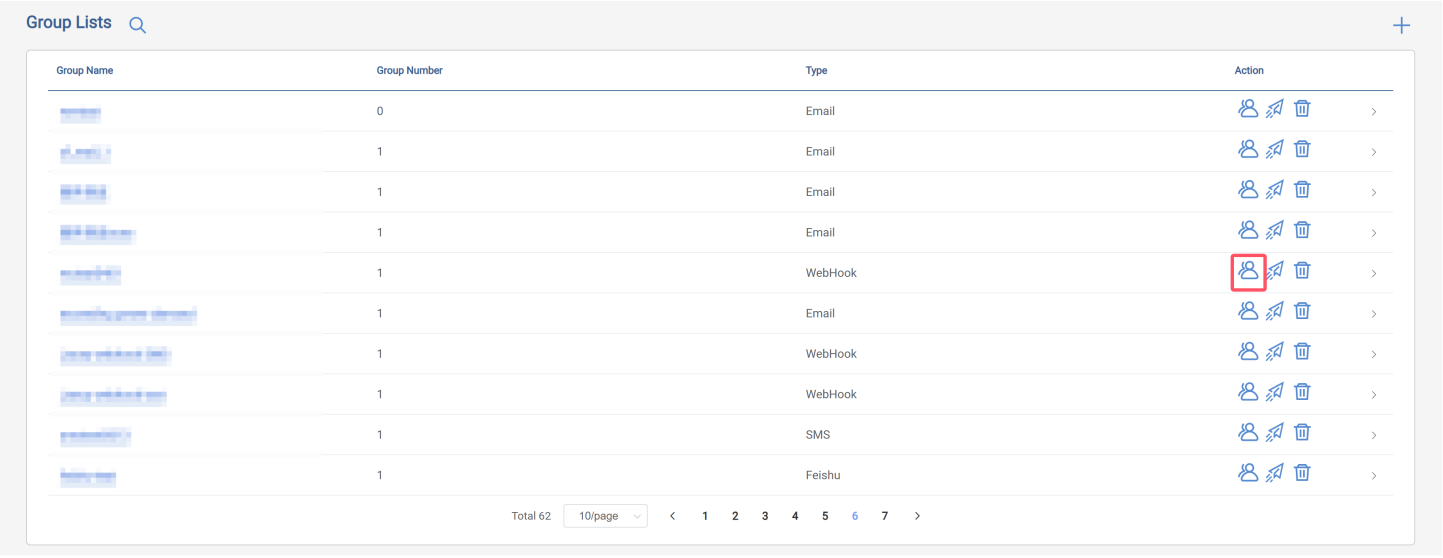The width and height of the screenshot is (1443, 558).
Task: Click members icon in the SMS row
Action: tap(1247, 432)
